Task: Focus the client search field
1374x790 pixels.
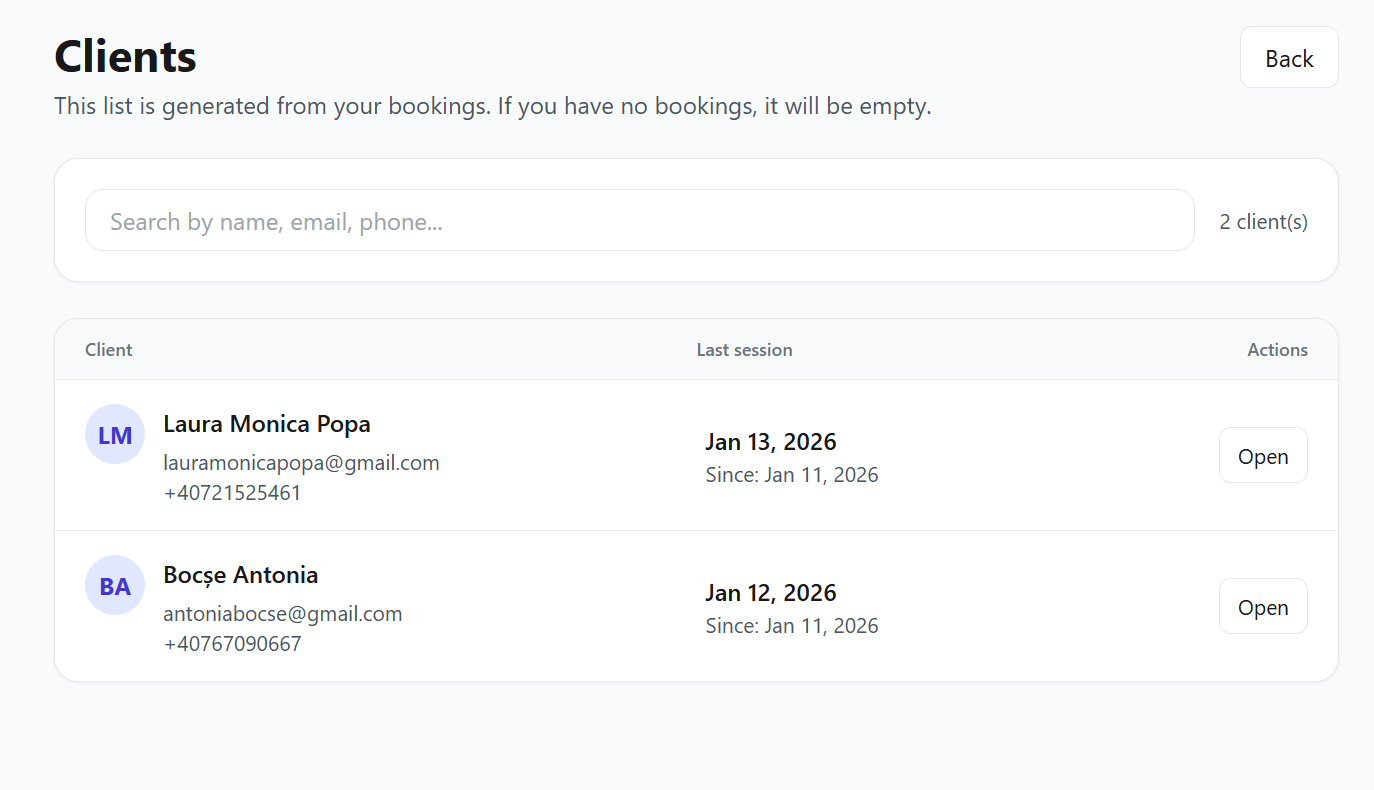Action: 639,221
